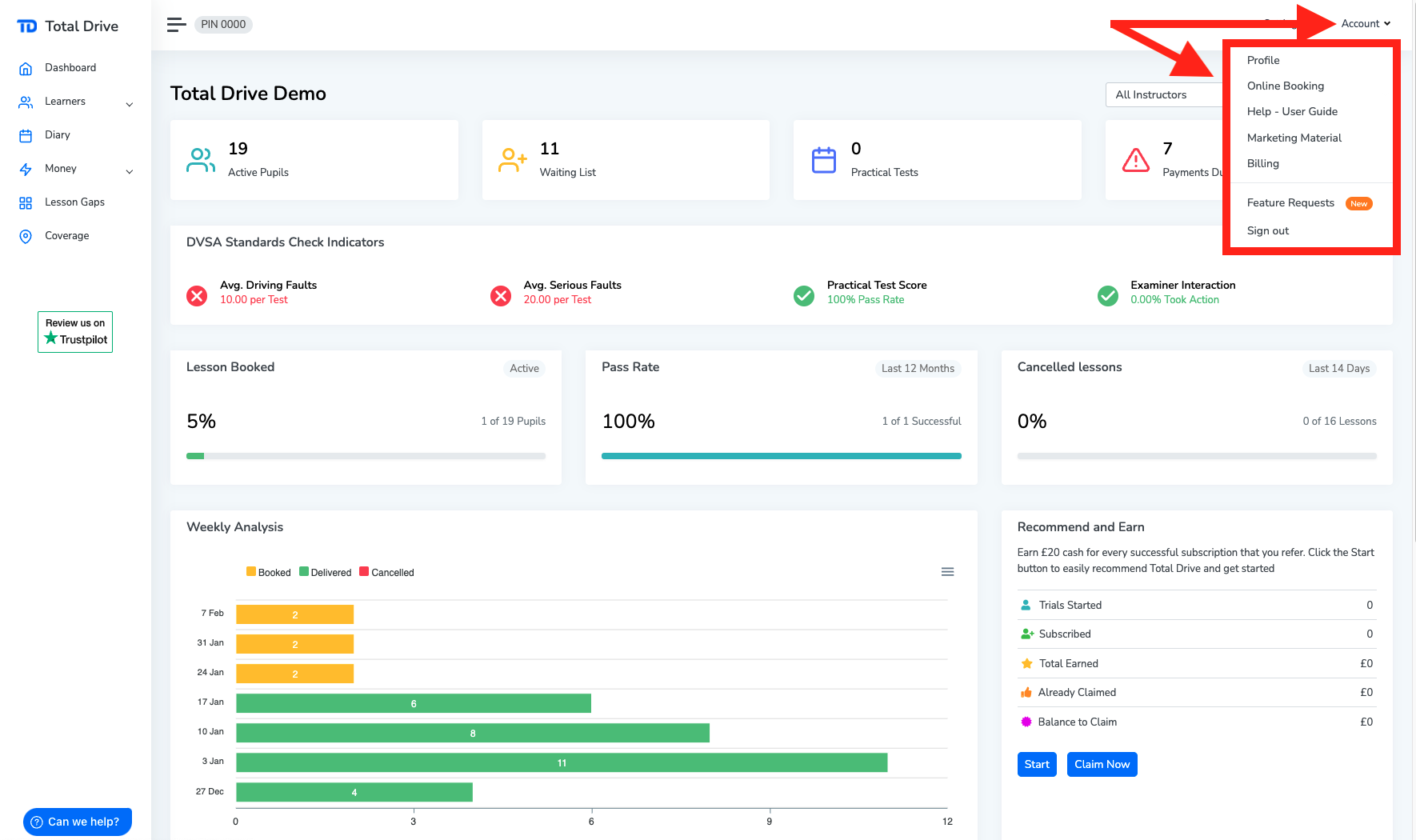Viewport: 1416px width, 840px height.
Task: Choose Sign out in Account menu
Action: 1267,231
